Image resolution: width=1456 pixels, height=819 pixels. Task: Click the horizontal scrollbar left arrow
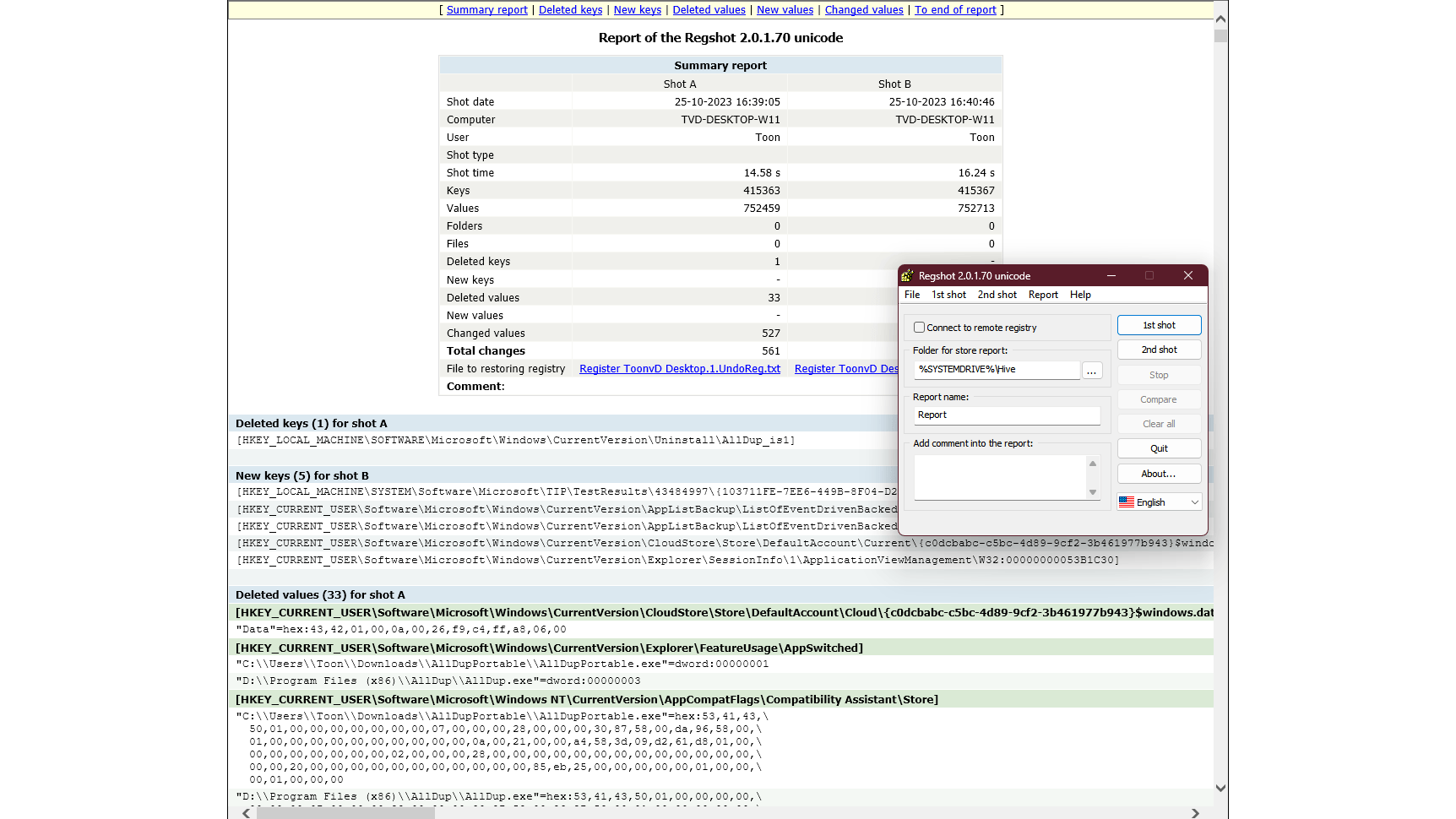pyautogui.click(x=246, y=813)
